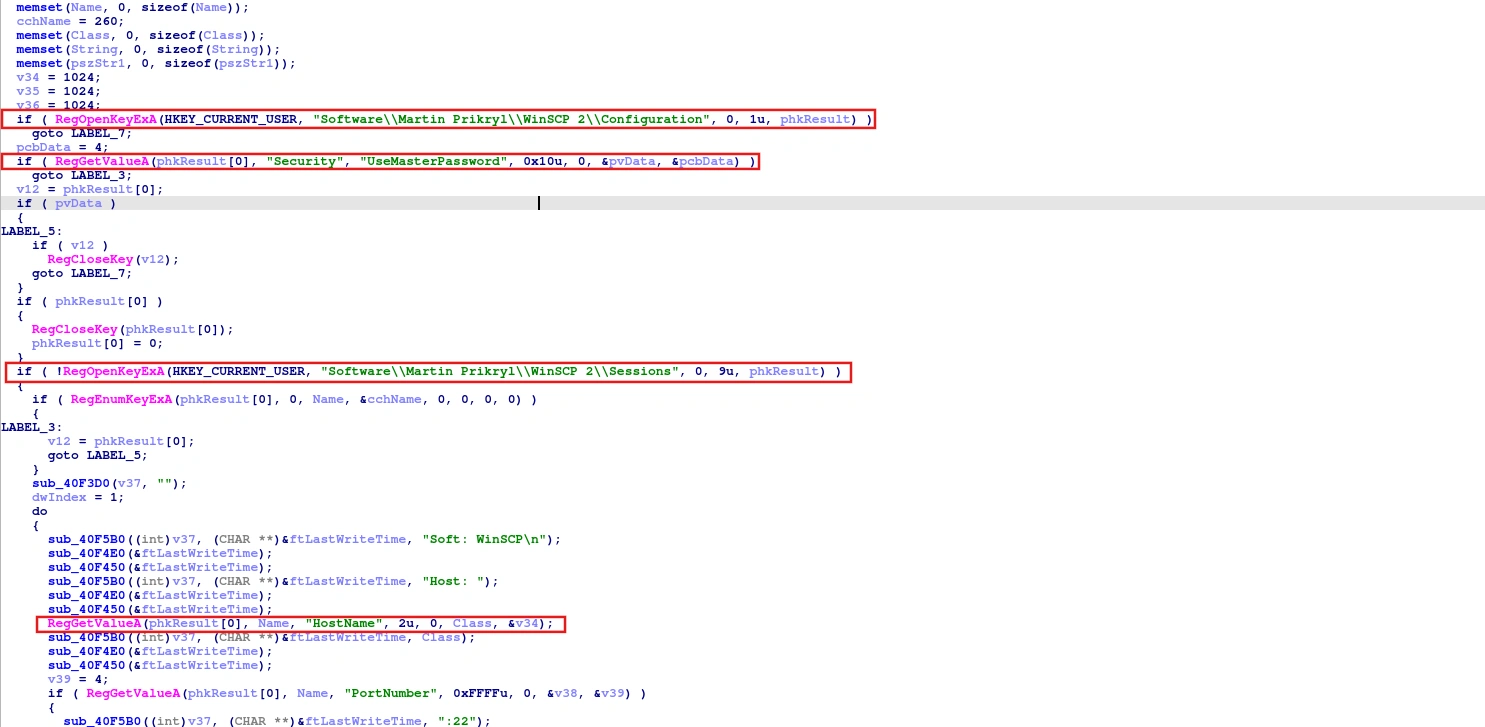Select the goto LABEL_7 statement
1485x727 pixels.
pyautogui.click(x=82, y=133)
